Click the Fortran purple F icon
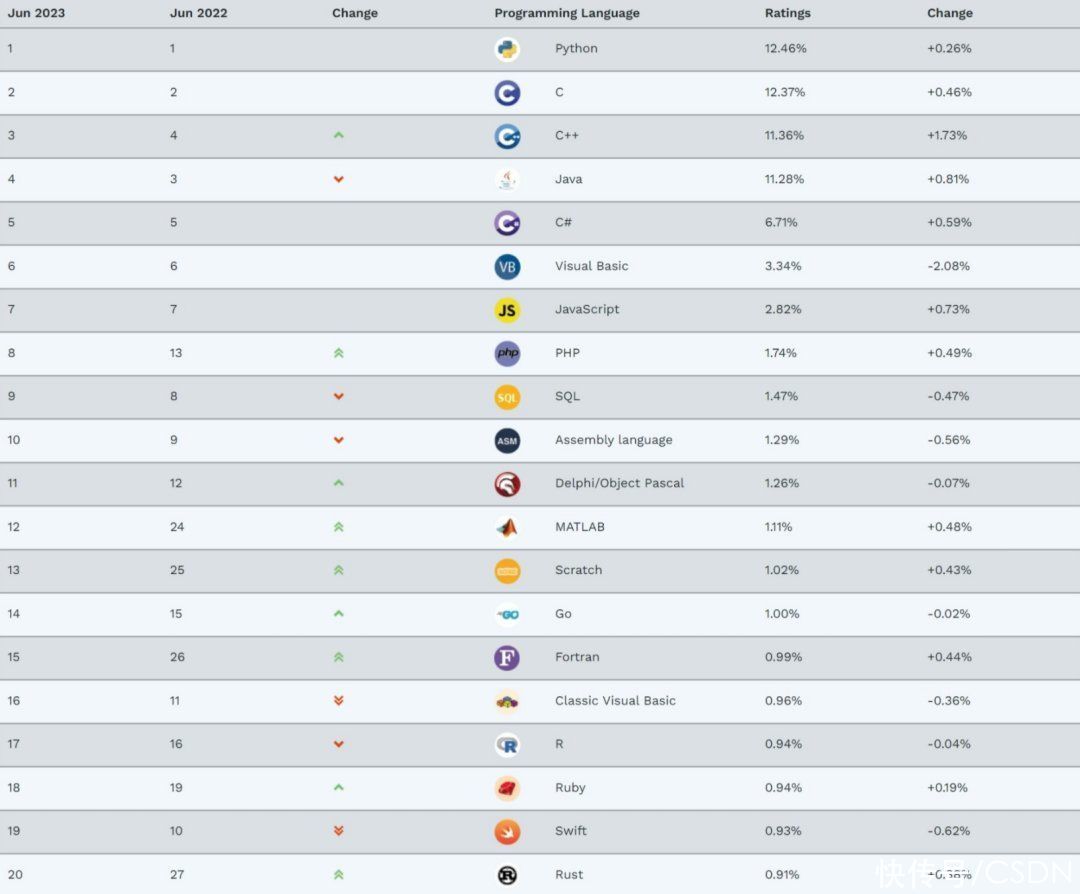The height and width of the screenshot is (894, 1080). tap(507, 658)
